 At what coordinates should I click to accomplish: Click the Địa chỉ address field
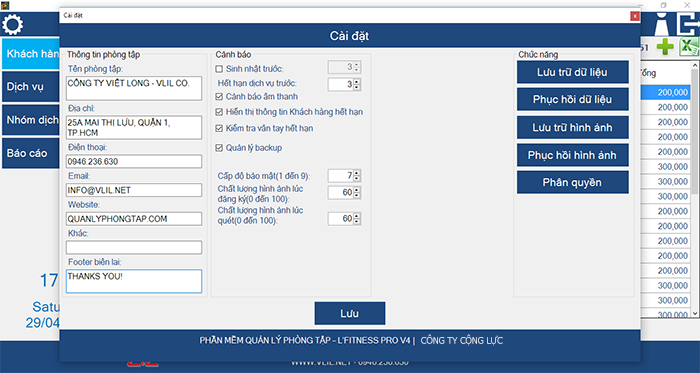pyautogui.click(x=134, y=128)
